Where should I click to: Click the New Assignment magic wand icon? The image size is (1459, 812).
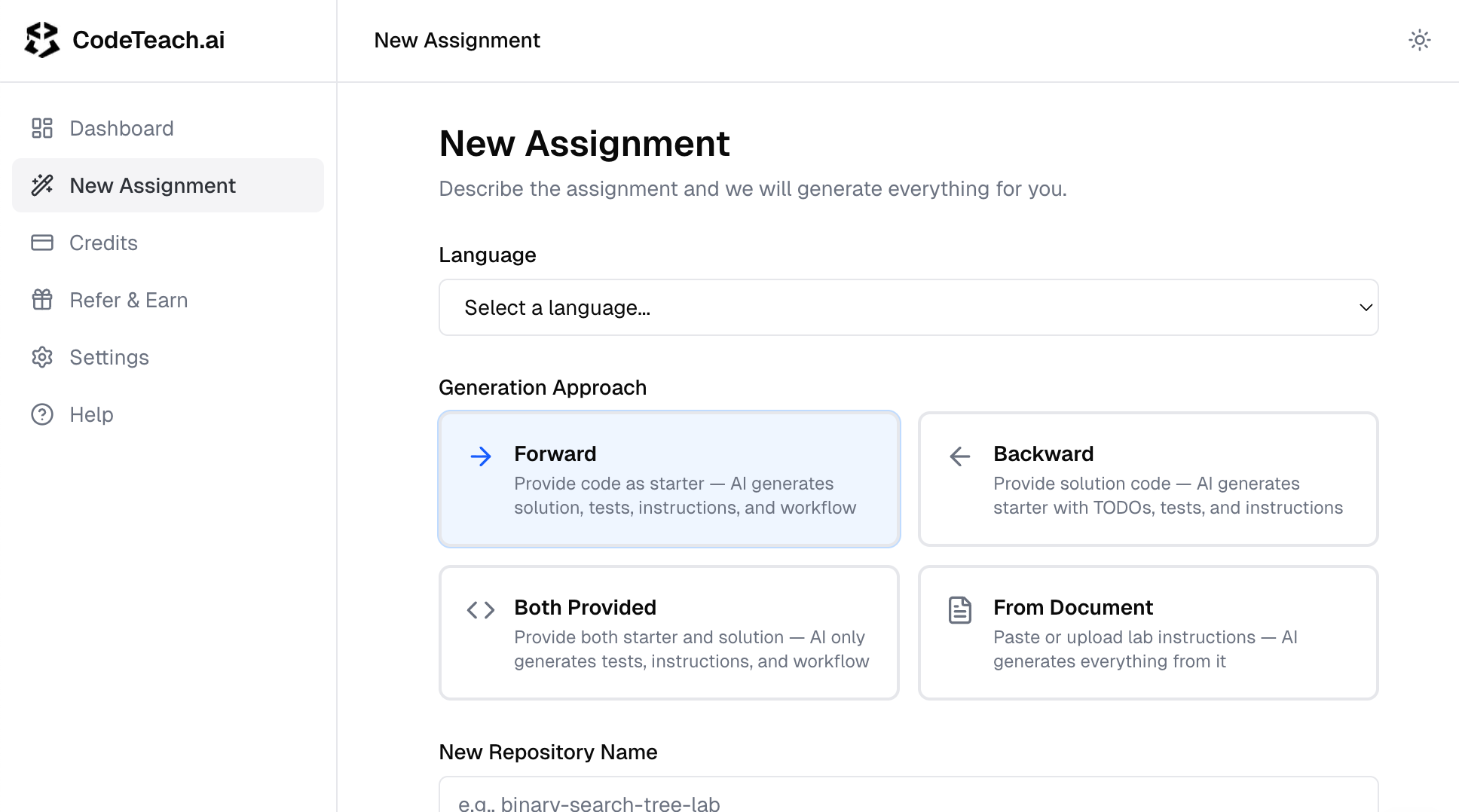(42, 185)
